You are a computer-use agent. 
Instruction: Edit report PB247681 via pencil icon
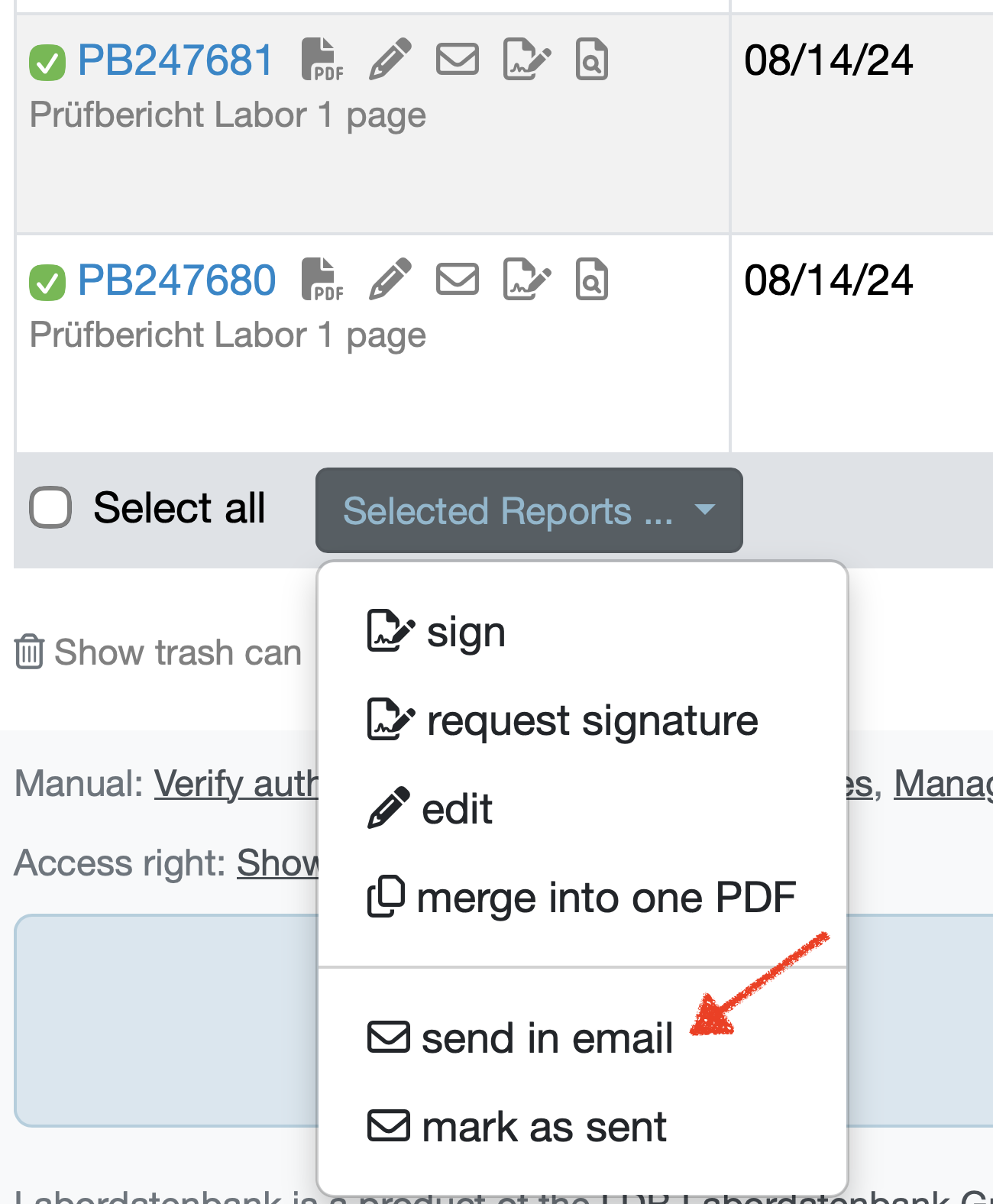click(390, 60)
